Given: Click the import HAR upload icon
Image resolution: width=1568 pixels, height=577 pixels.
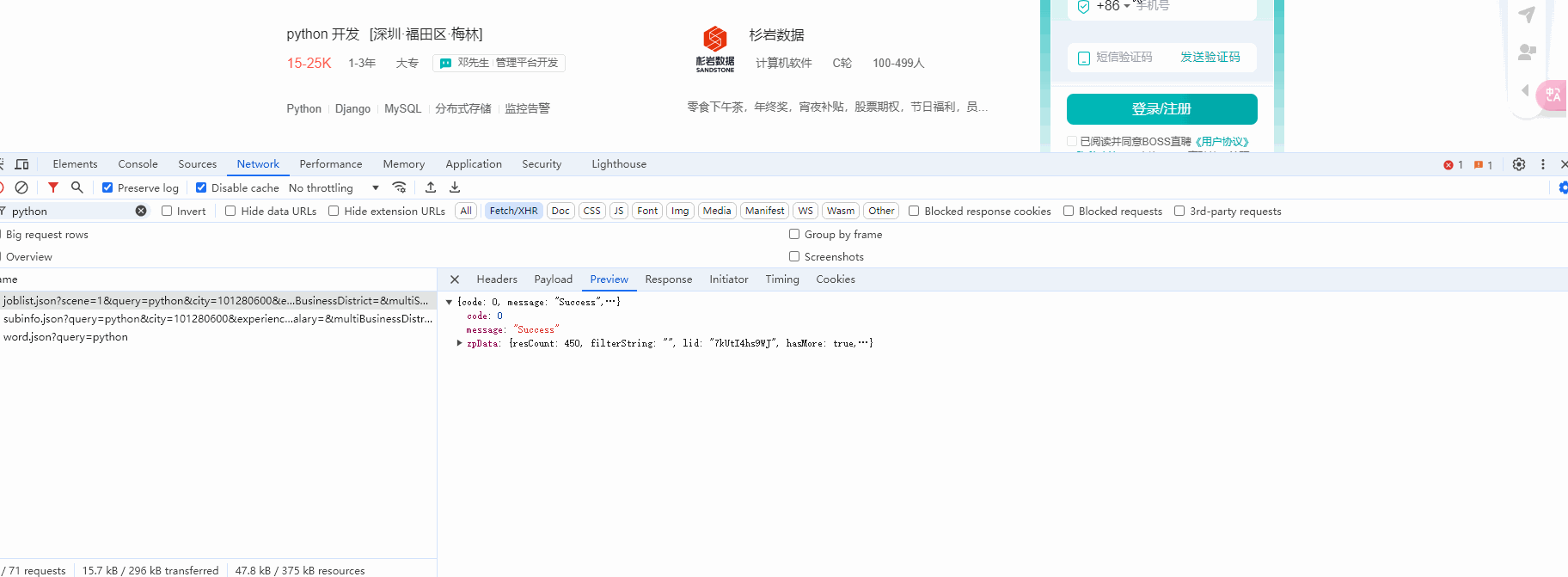Looking at the screenshot, I should [x=431, y=187].
